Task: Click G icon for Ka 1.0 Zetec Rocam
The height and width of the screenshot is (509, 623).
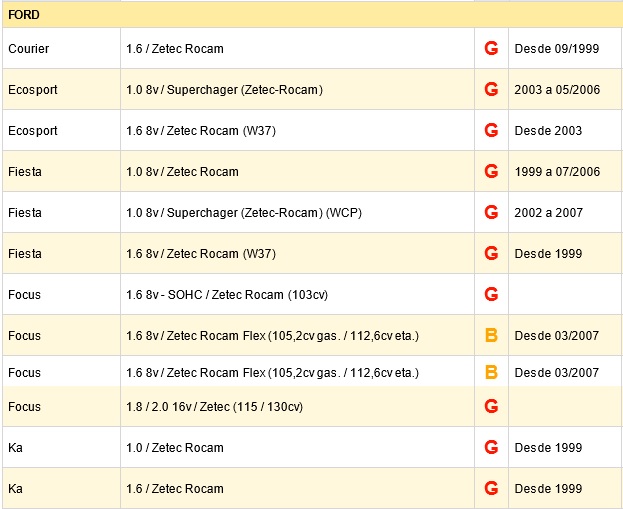Action: pyautogui.click(x=491, y=447)
